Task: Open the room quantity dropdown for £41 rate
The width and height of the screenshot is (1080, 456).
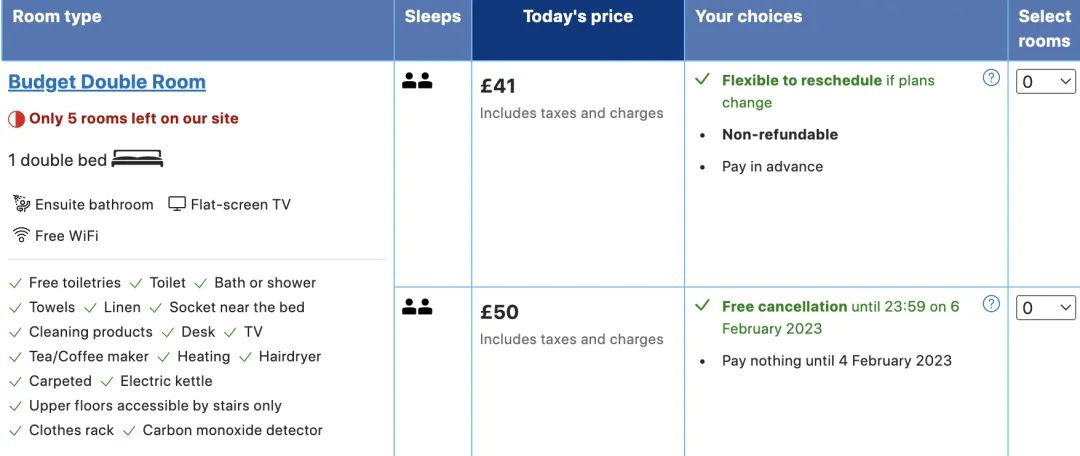Action: point(1046,82)
